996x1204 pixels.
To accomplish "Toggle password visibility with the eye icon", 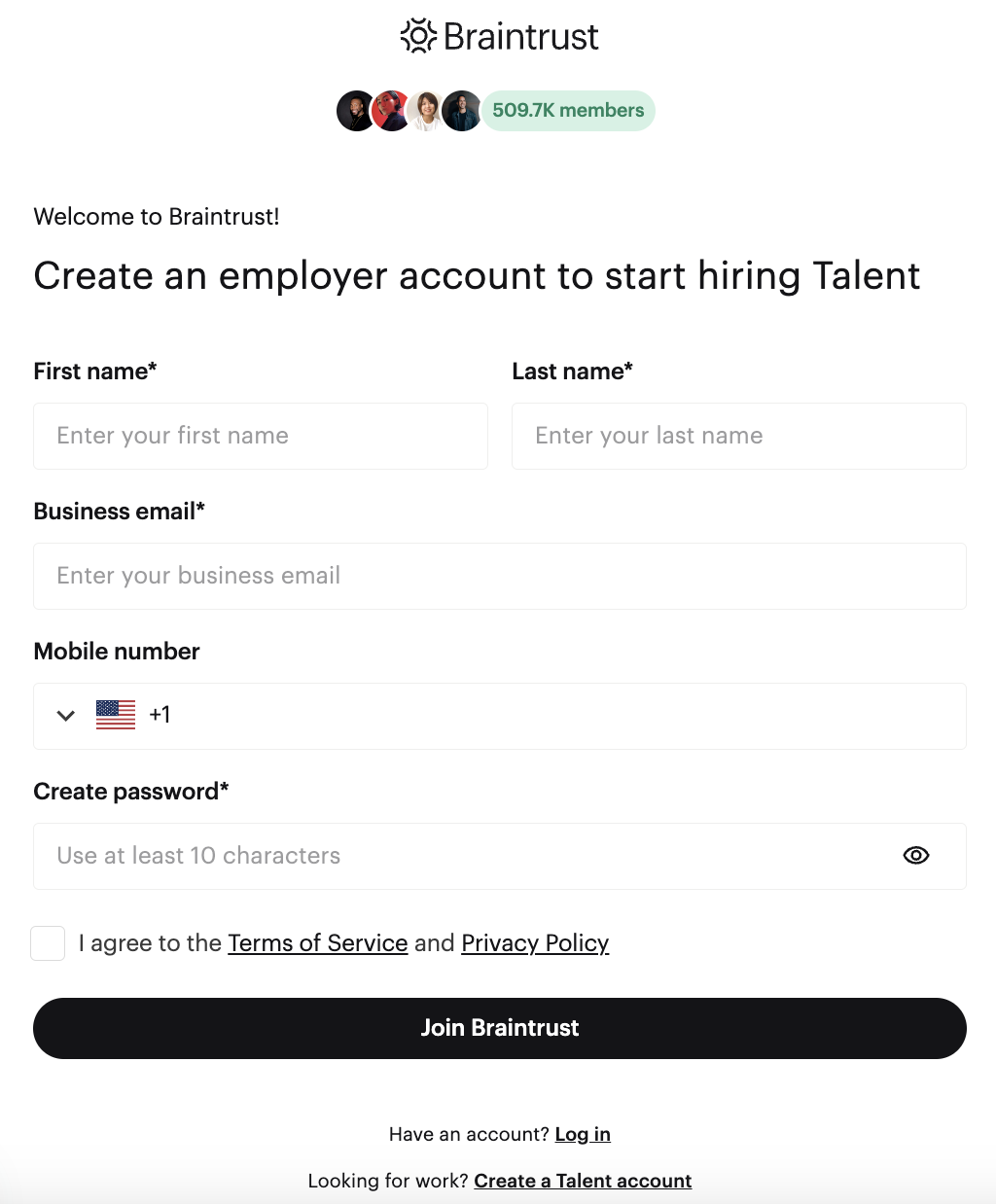I will [916, 856].
